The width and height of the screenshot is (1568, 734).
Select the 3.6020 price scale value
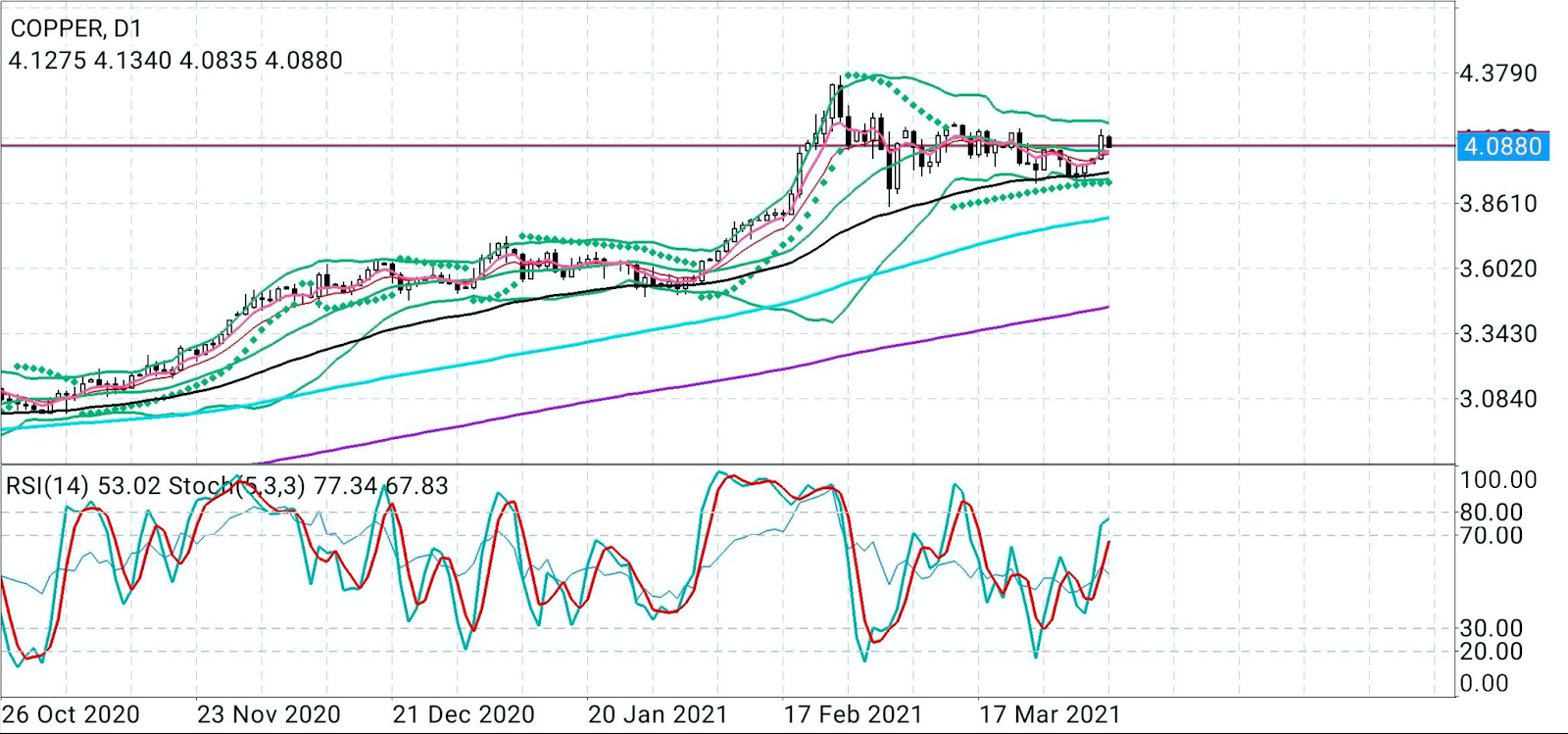pyautogui.click(x=1498, y=269)
